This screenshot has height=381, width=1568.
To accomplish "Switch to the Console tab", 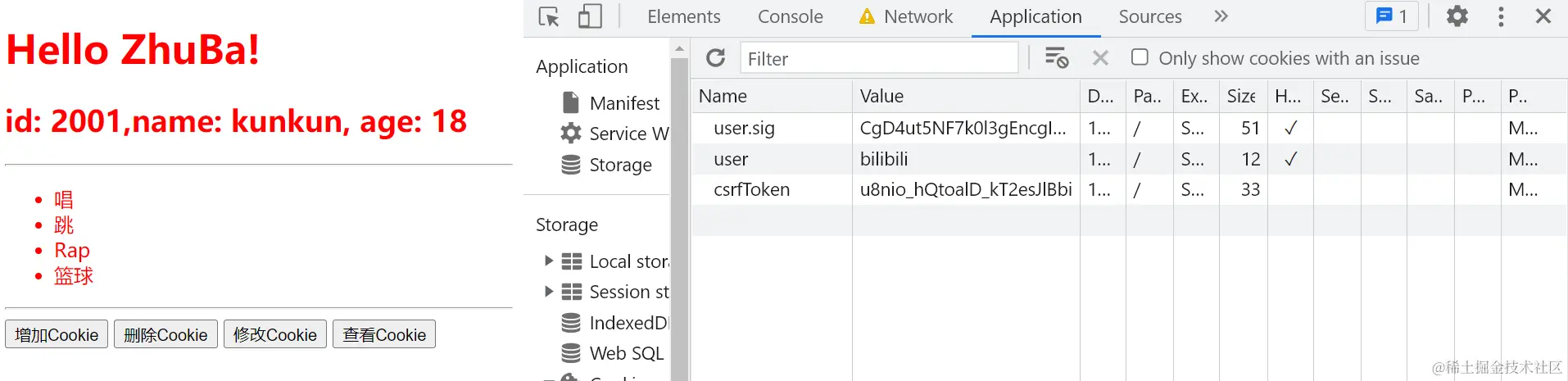I will click(x=790, y=16).
